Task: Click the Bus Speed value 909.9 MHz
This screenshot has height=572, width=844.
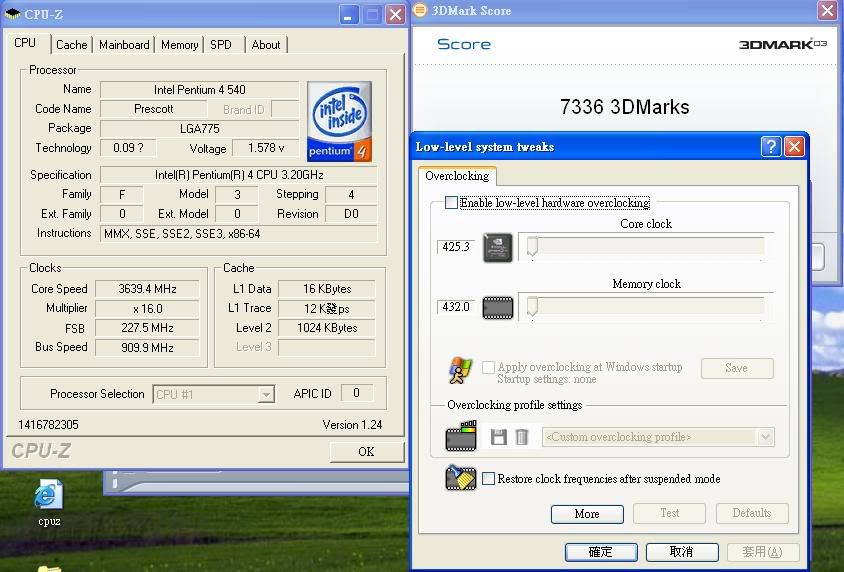Action: click(147, 348)
